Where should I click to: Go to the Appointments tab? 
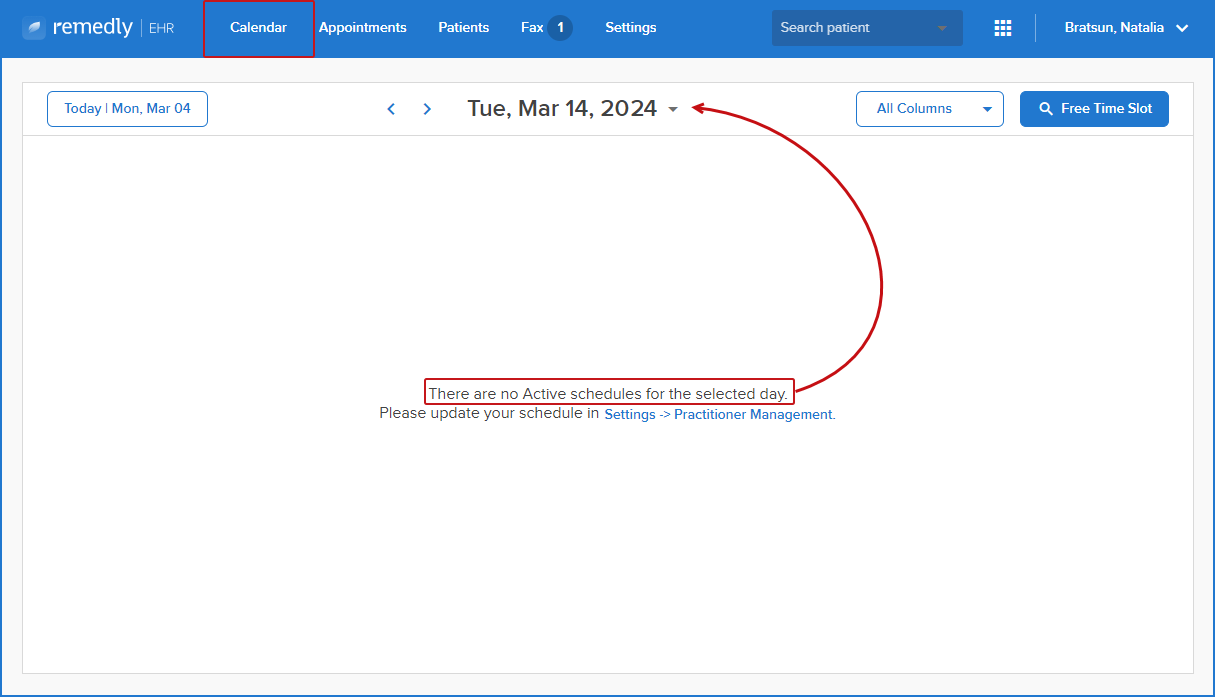pyautogui.click(x=363, y=28)
